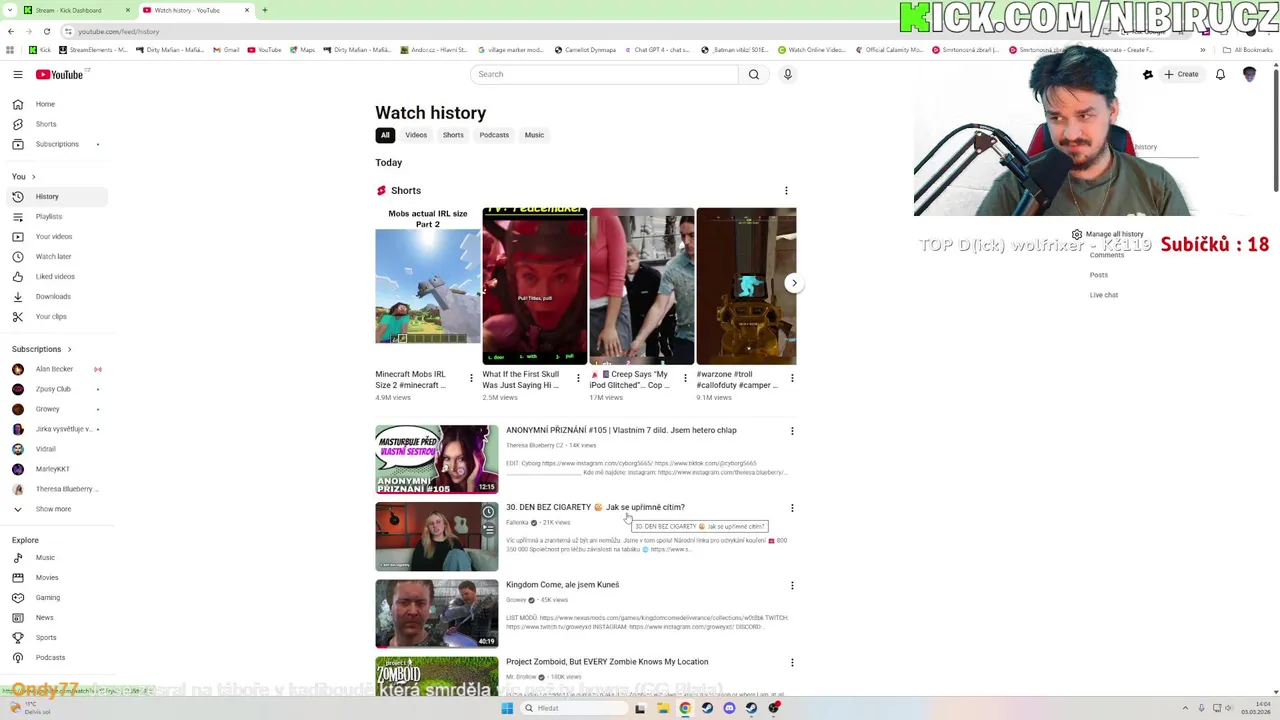Open File Explorer from the taskbar
This screenshot has height=720, width=1280.
coord(663,708)
